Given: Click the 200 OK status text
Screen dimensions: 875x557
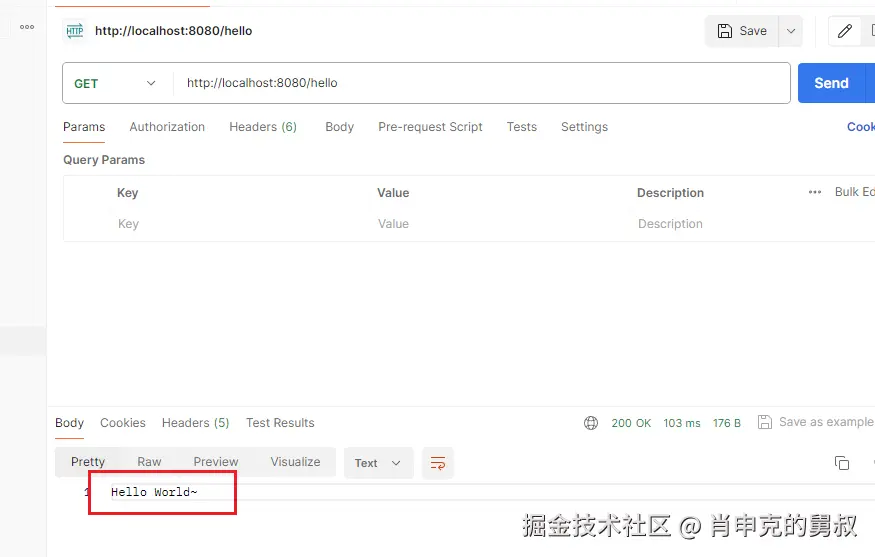Looking at the screenshot, I should [631, 423].
